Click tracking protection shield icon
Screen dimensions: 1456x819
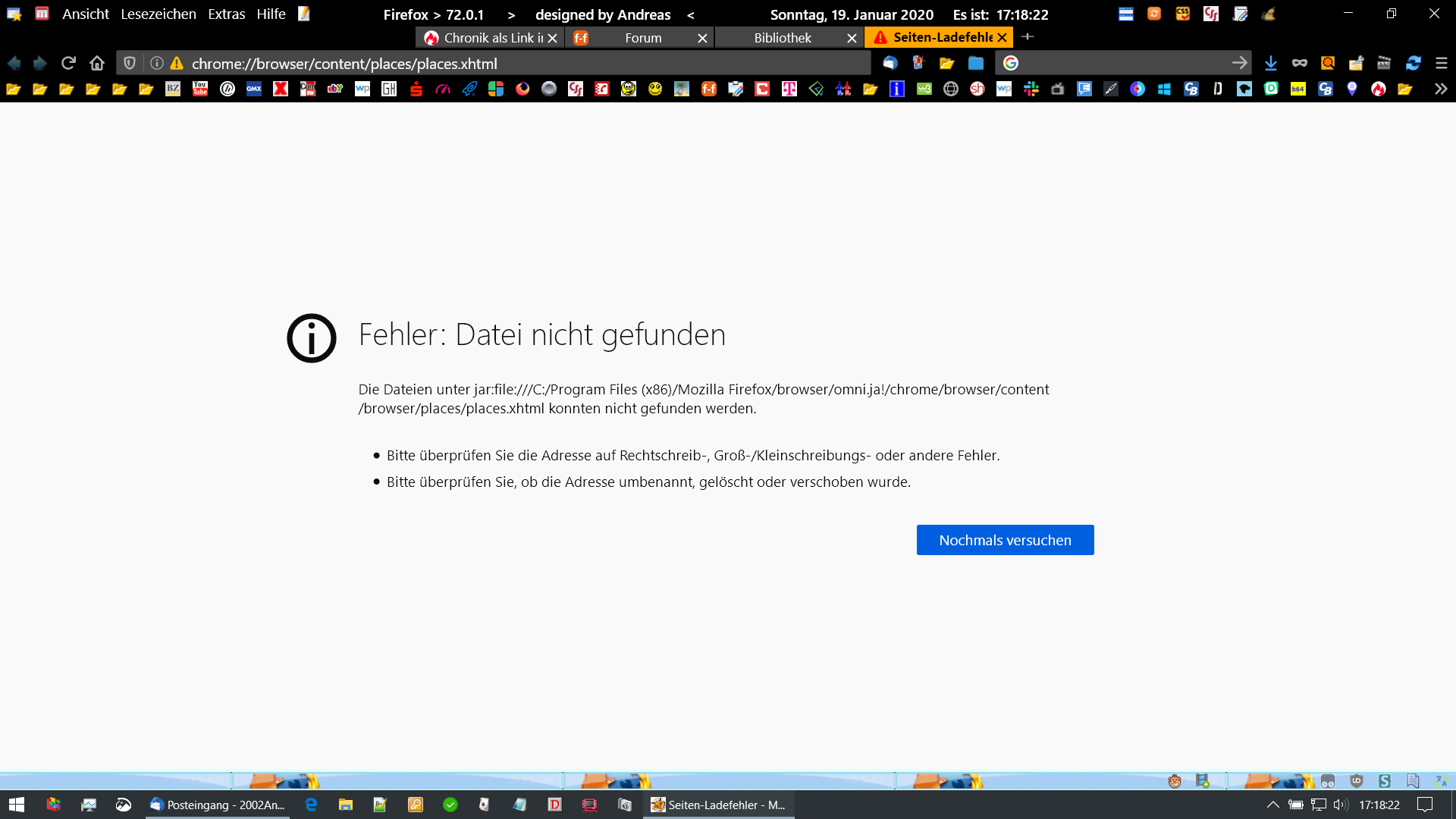pos(130,63)
